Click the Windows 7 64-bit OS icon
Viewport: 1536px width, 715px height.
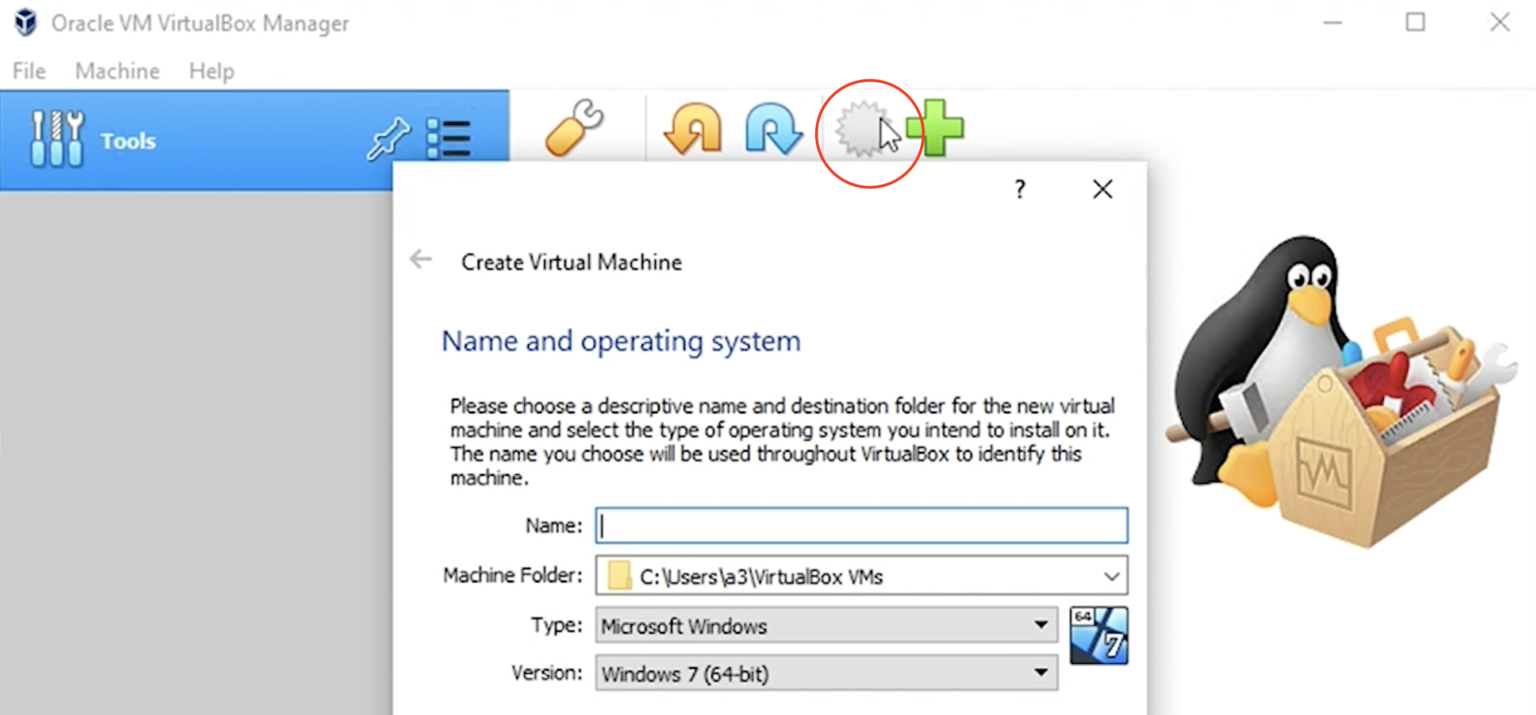(1098, 634)
